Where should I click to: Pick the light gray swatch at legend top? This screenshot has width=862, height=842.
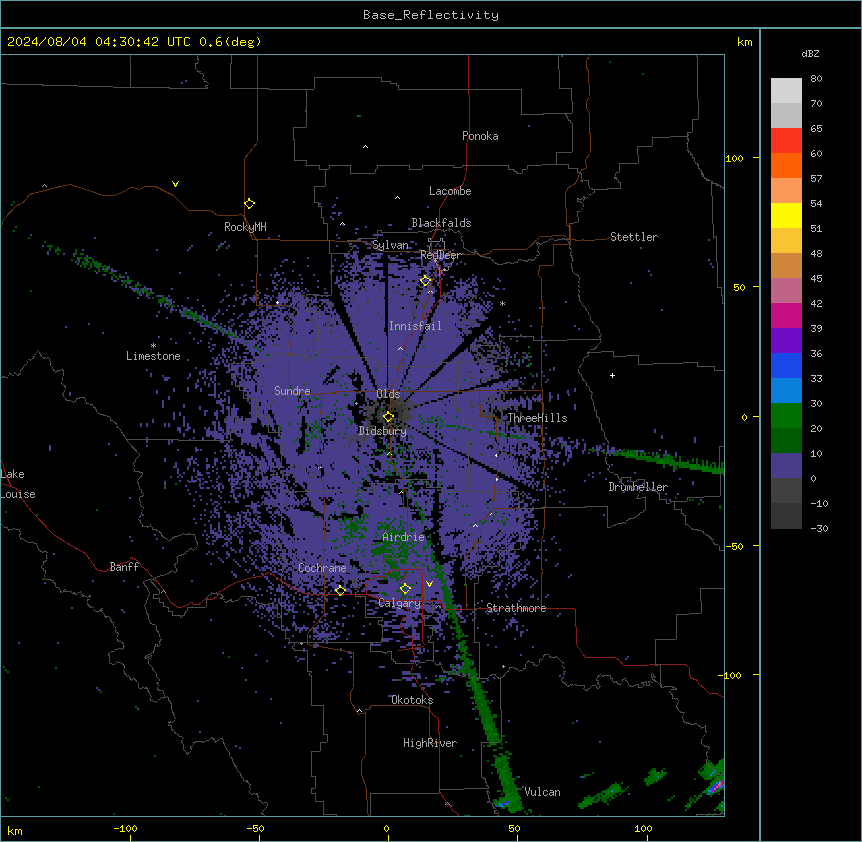[786, 91]
